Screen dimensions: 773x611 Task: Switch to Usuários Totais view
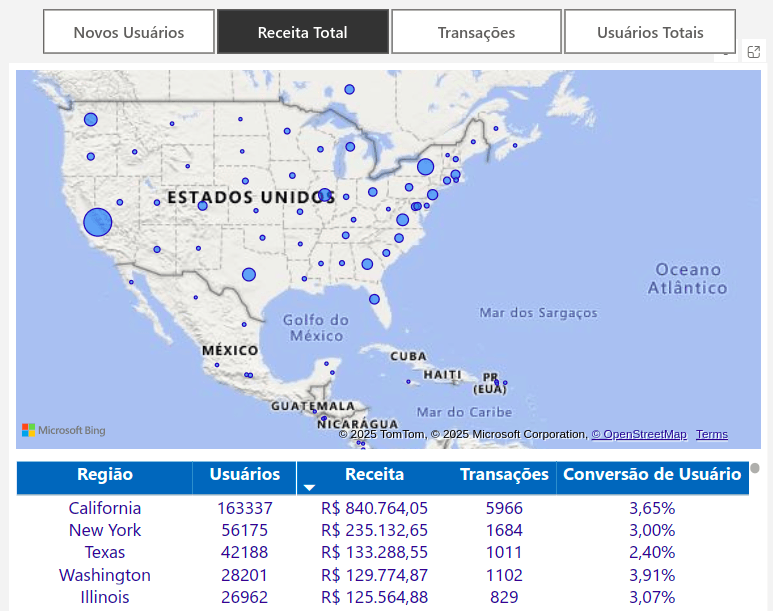[x=650, y=32]
